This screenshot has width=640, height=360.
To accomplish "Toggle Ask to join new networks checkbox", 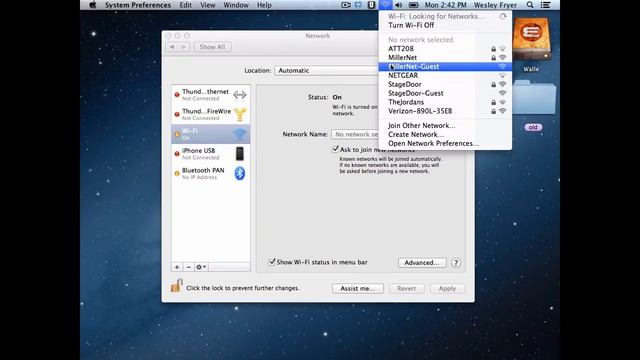I will click(x=336, y=149).
